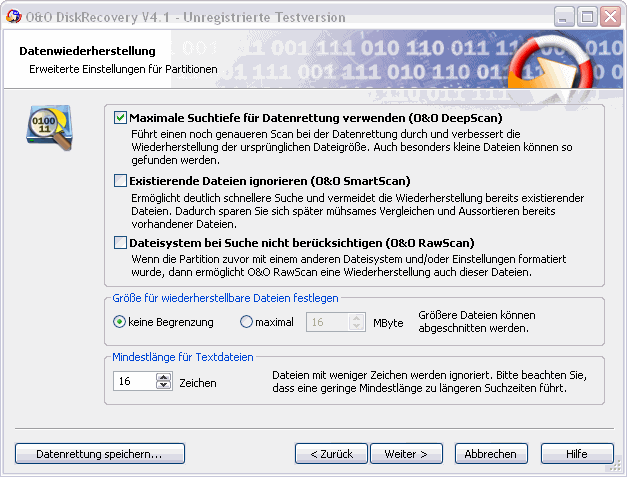
Task: Go back with the '< Zurück' button
Action: 331,454
